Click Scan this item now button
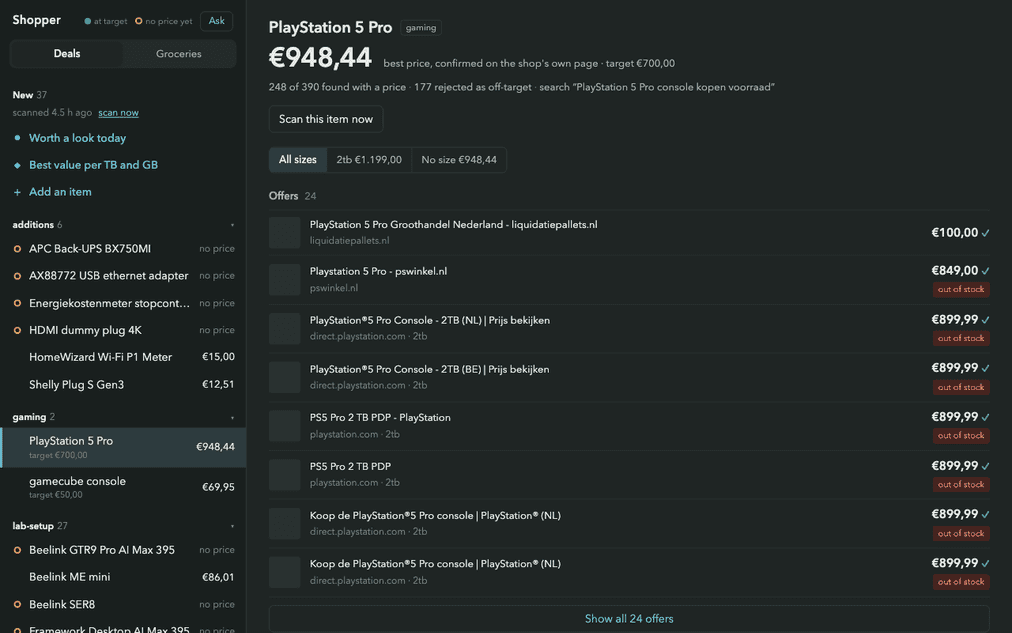This screenshot has width=1012, height=633. tap(326, 119)
